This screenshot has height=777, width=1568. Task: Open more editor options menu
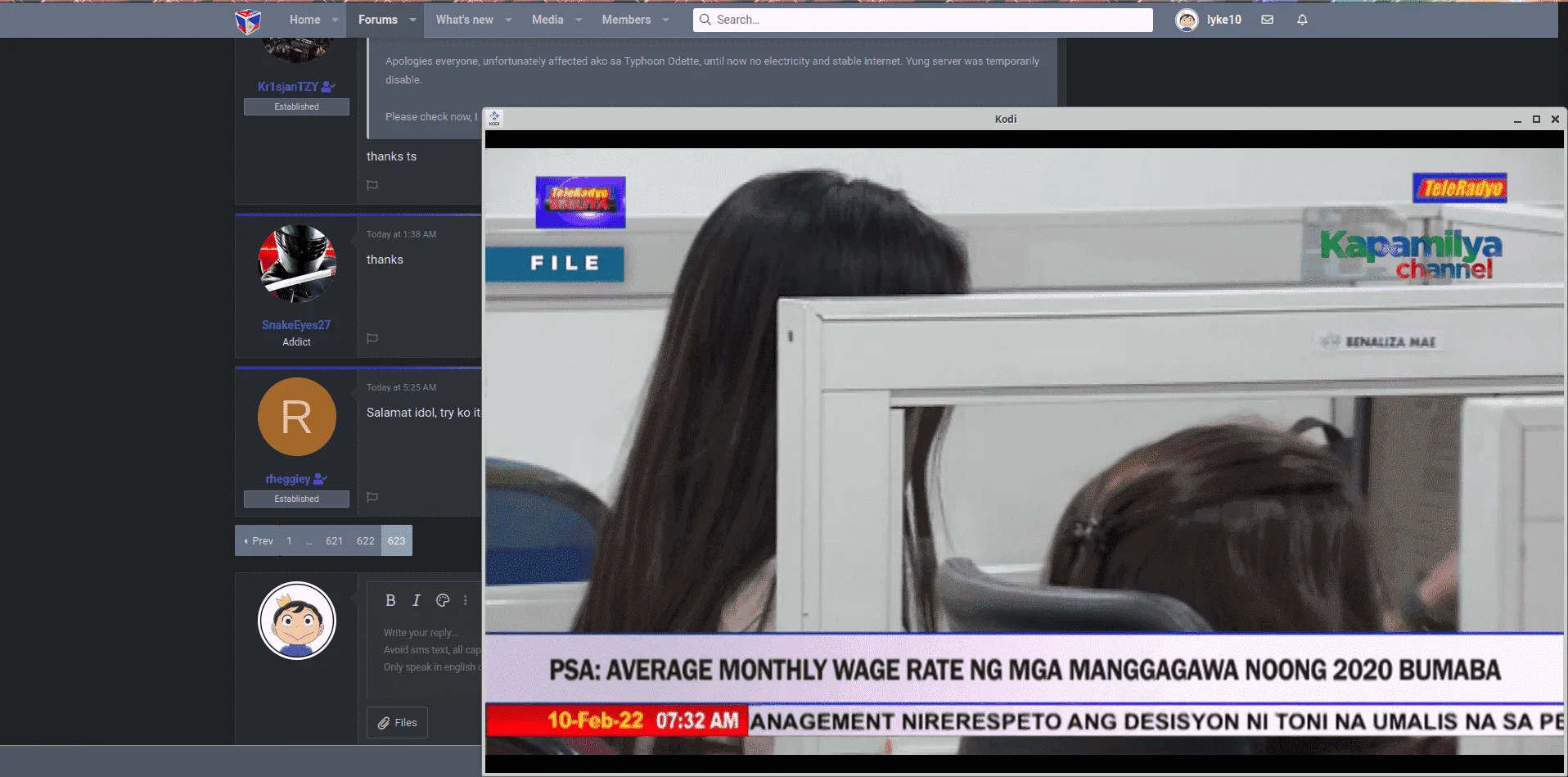coord(466,600)
